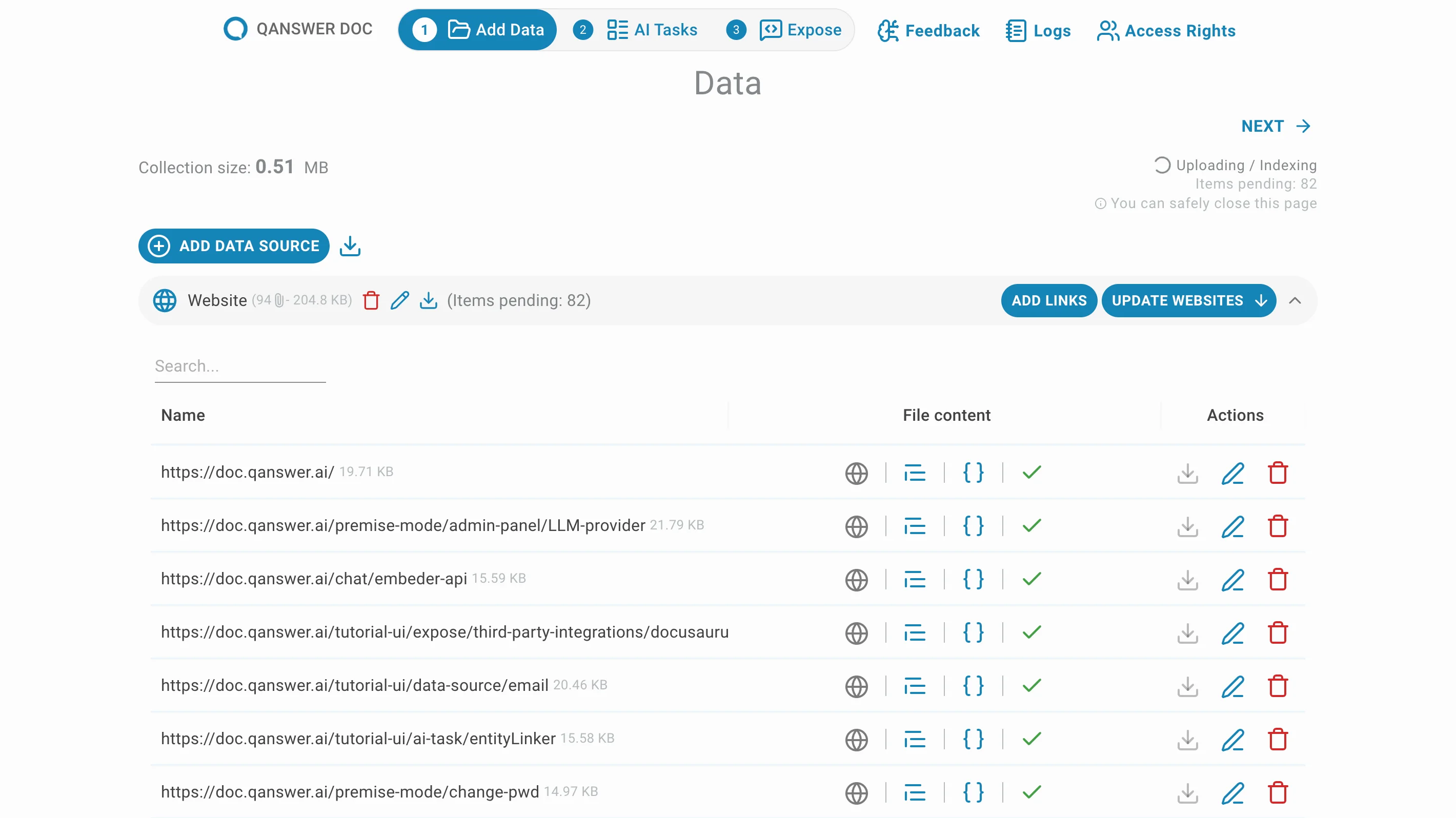Open Access Rights settings
The width and height of the screenshot is (1456, 818).
(x=1166, y=31)
